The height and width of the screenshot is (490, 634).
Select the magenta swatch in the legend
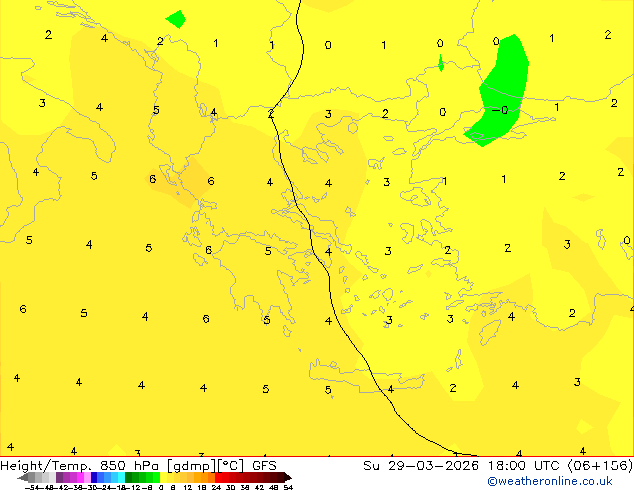click(x=78, y=477)
